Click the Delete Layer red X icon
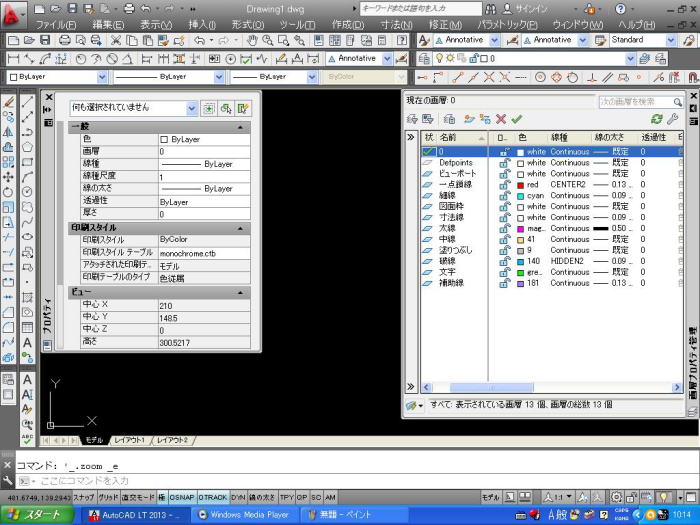Image resolution: width=700 pixels, height=525 pixels. pos(501,119)
